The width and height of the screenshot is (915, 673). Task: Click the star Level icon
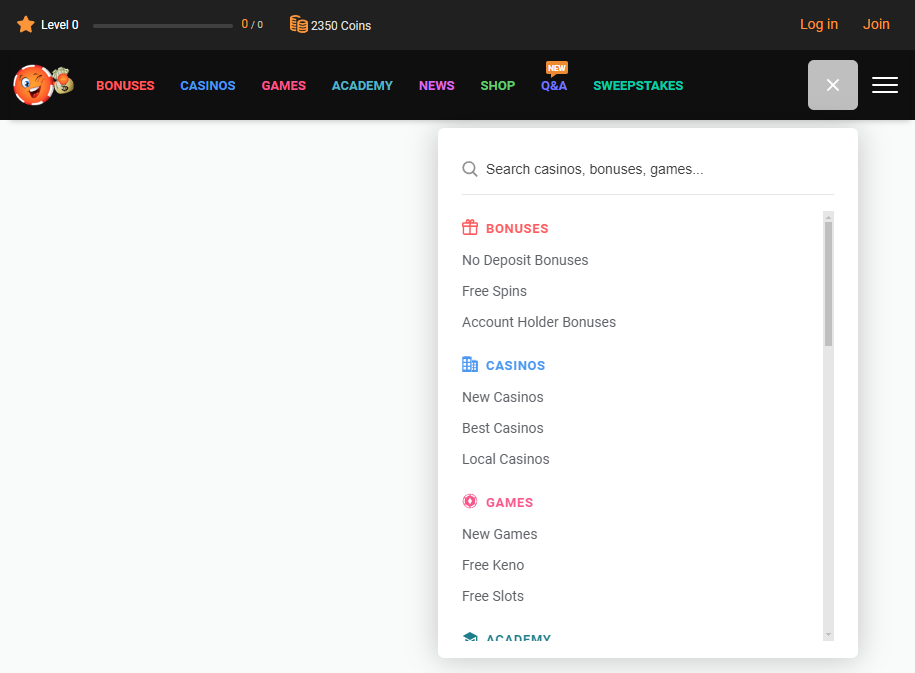coord(25,24)
